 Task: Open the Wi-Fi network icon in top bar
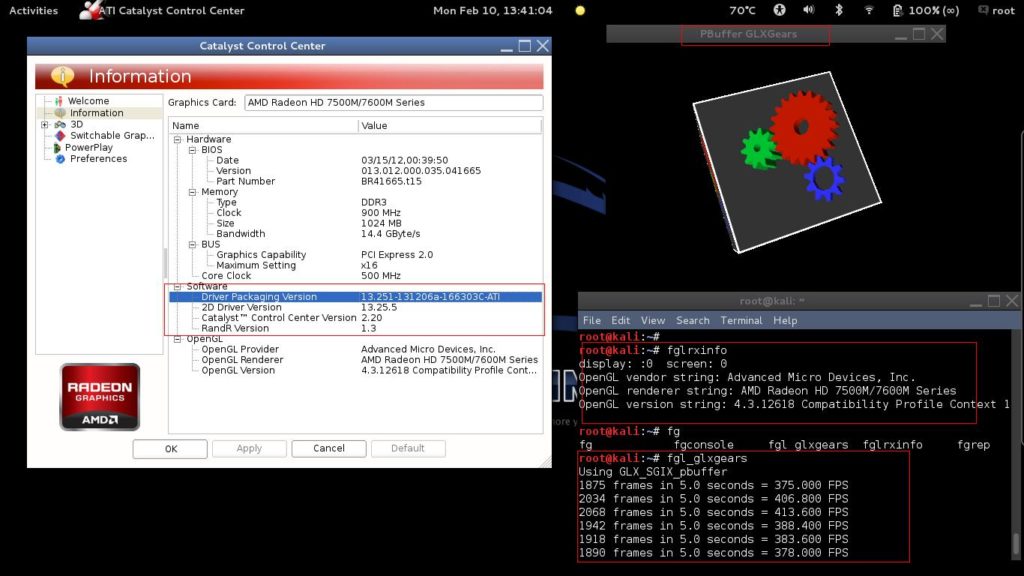click(x=869, y=10)
